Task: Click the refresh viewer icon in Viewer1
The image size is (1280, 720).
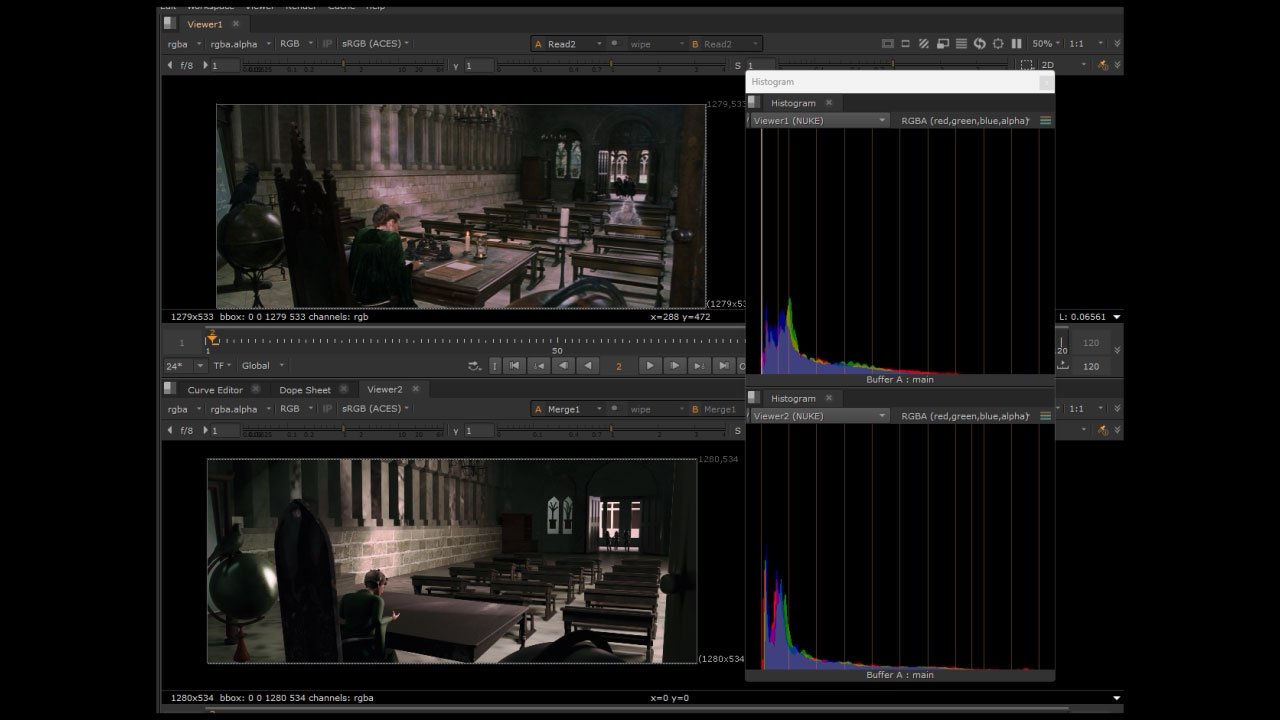Action: [979, 44]
